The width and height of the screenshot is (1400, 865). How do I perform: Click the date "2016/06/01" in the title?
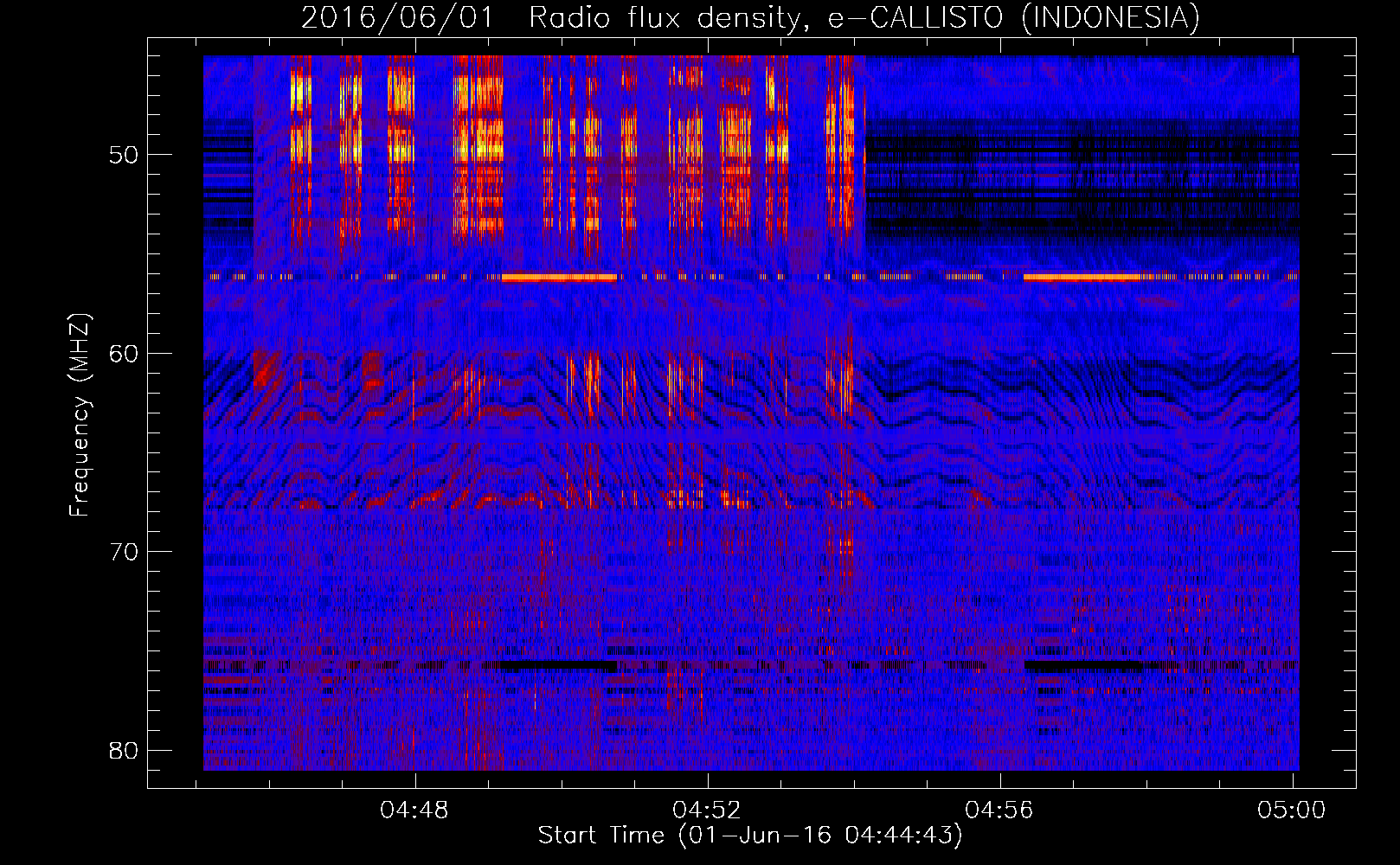tap(397, 18)
